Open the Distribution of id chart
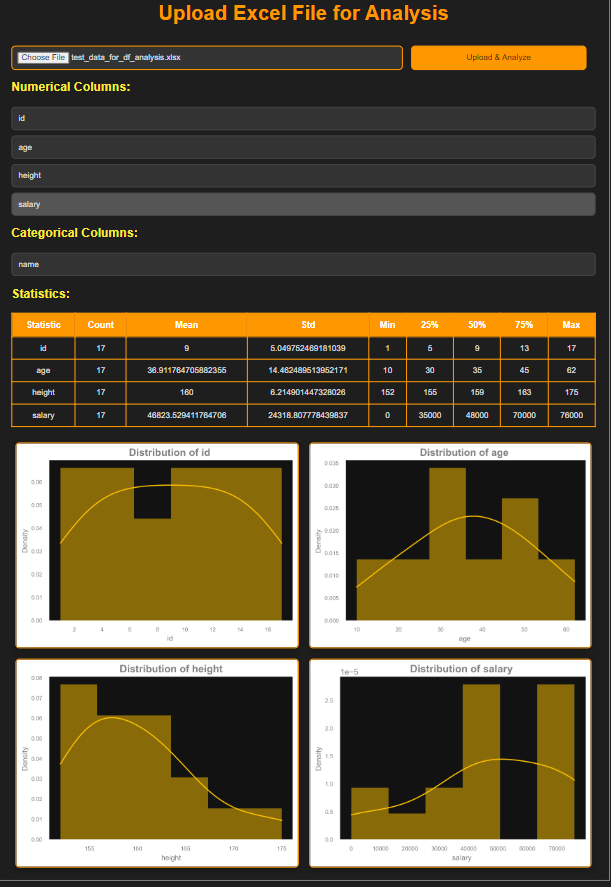Viewport: 611px width, 887px height. (157, 546)
